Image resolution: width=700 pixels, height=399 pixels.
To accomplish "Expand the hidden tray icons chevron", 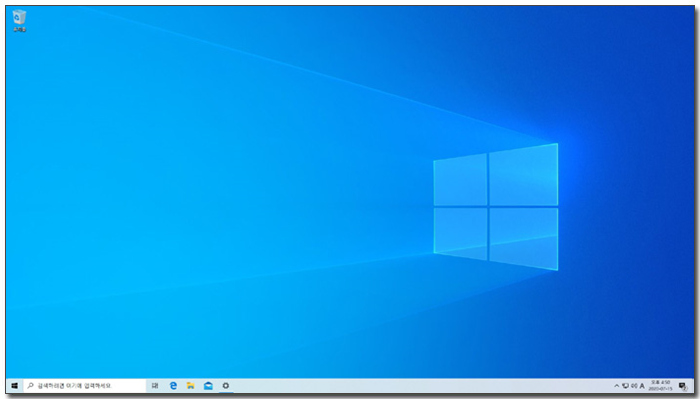I will [x=617, y=386].
